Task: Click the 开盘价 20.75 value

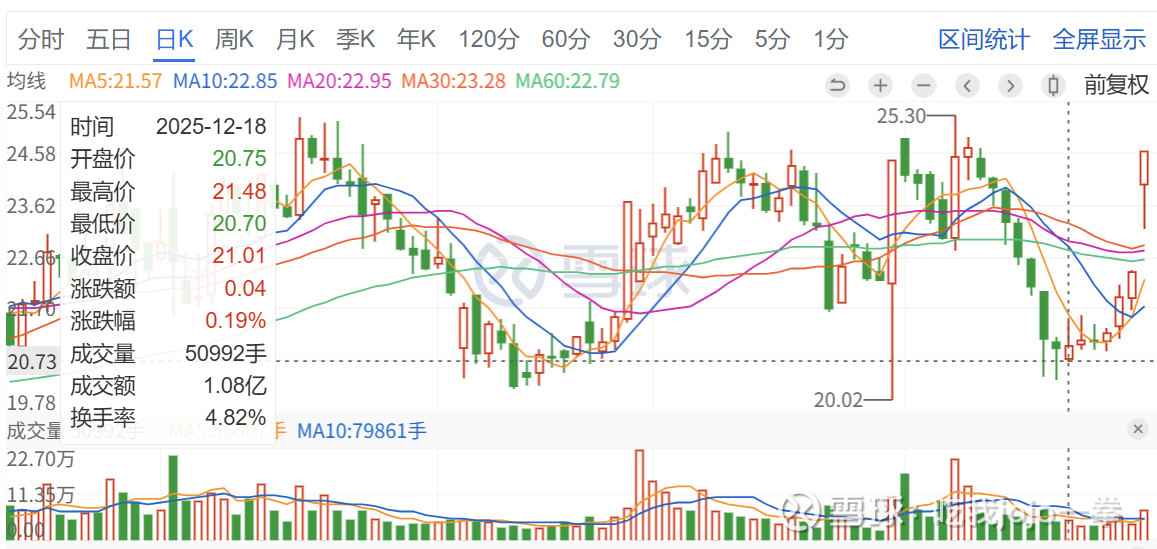Action: 239,159
